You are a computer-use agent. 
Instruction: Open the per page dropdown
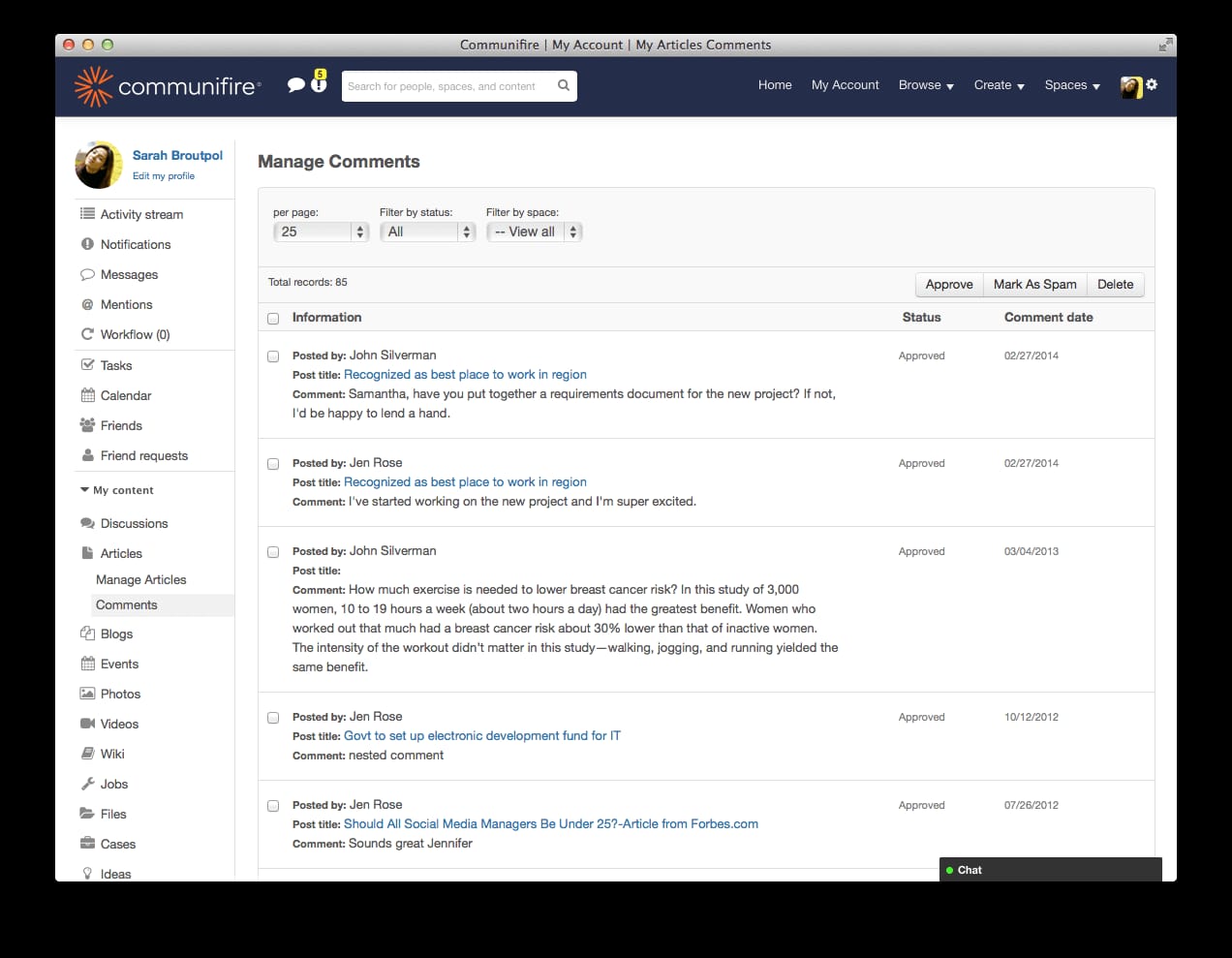pos(321,232)
